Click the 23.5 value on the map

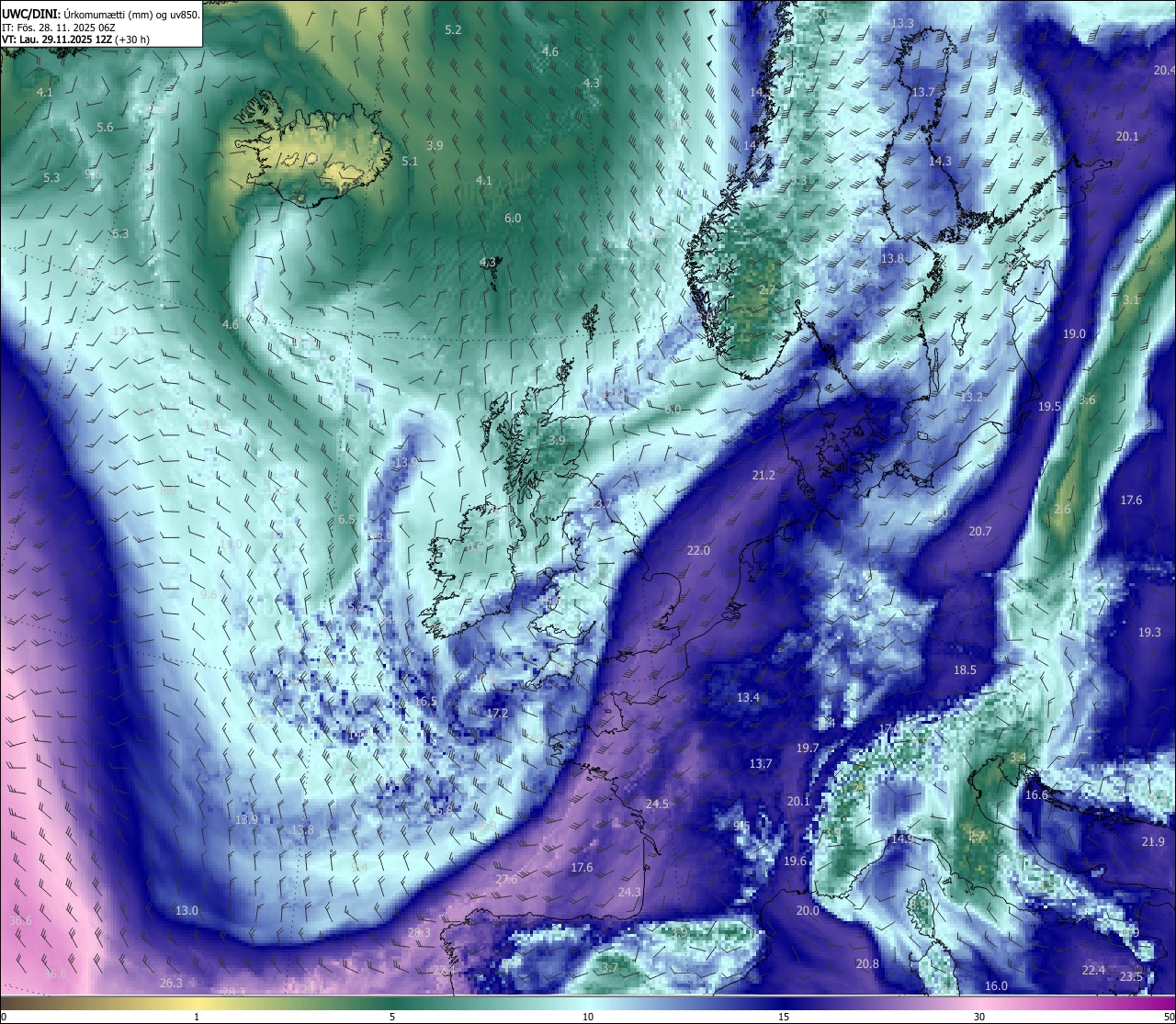1131,977
